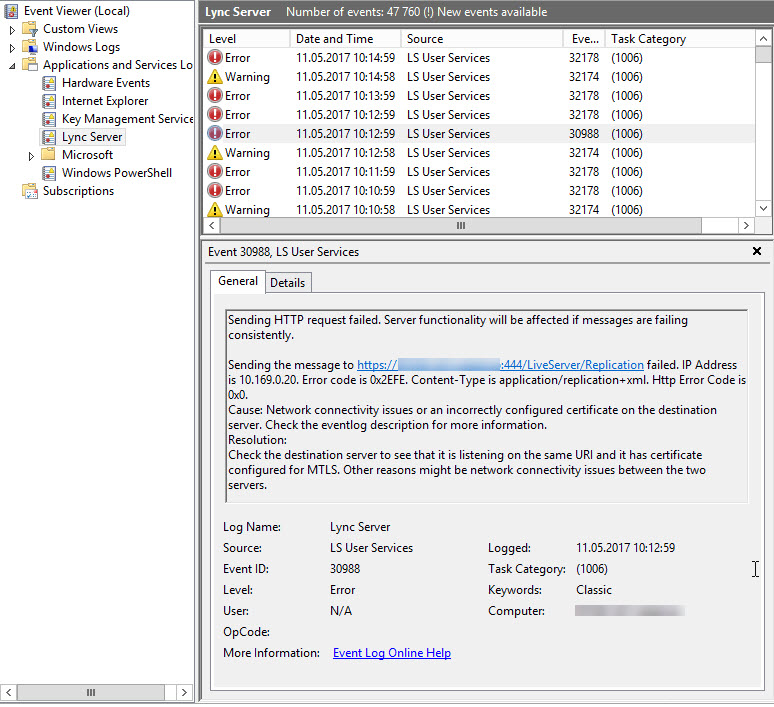Click the Event Viewer (Local) root icon
The image size is (774, 707).
tap(11, 11)
